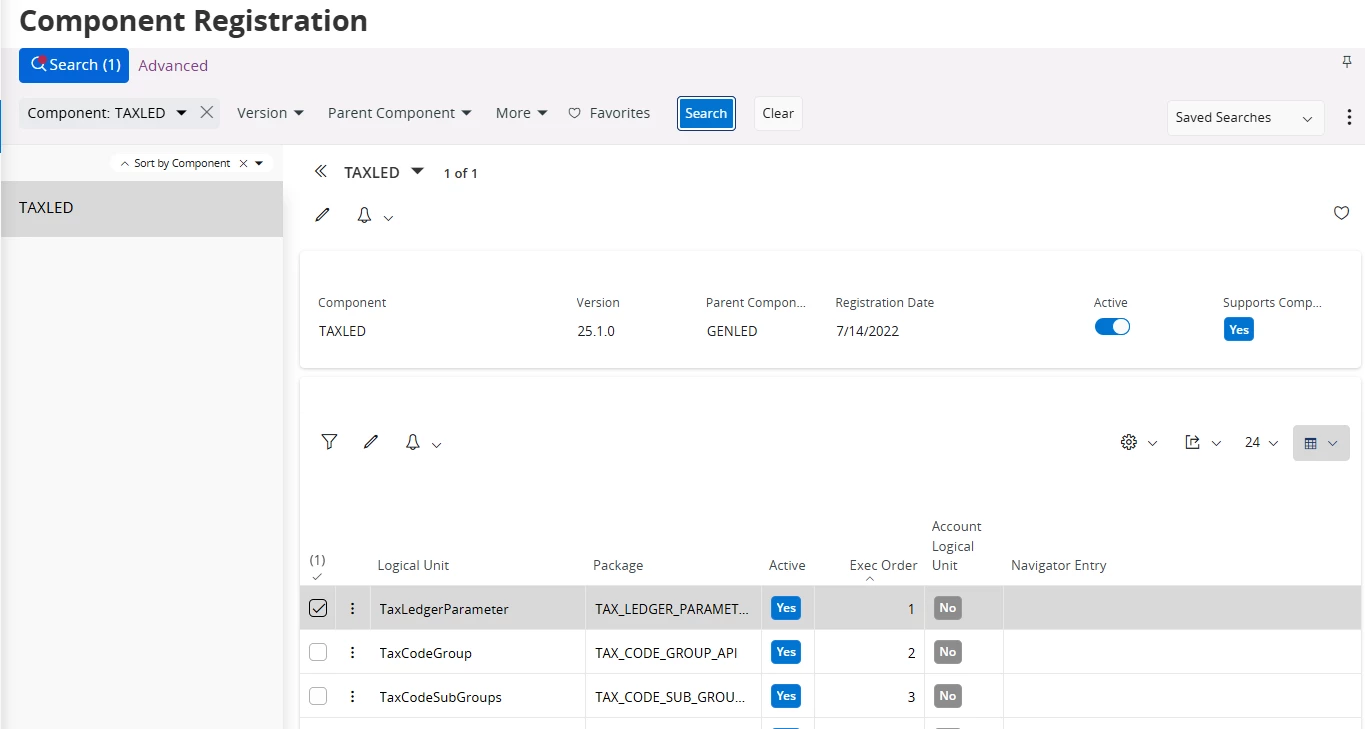Viewport: 1365px width, 729px height.
Task: Click the GENLED parent component value
Action: (732, 331)
